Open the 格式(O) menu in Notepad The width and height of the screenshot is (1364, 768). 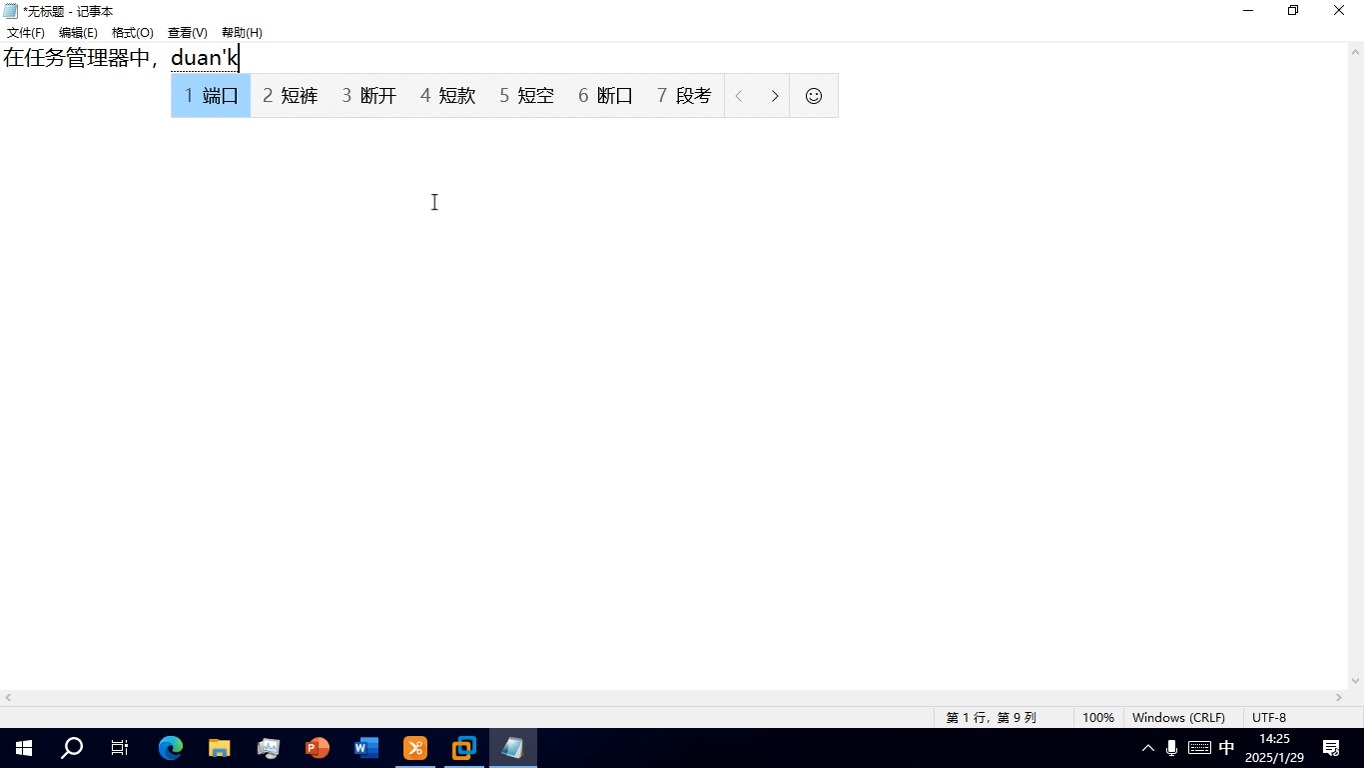[x=132, y=32]
